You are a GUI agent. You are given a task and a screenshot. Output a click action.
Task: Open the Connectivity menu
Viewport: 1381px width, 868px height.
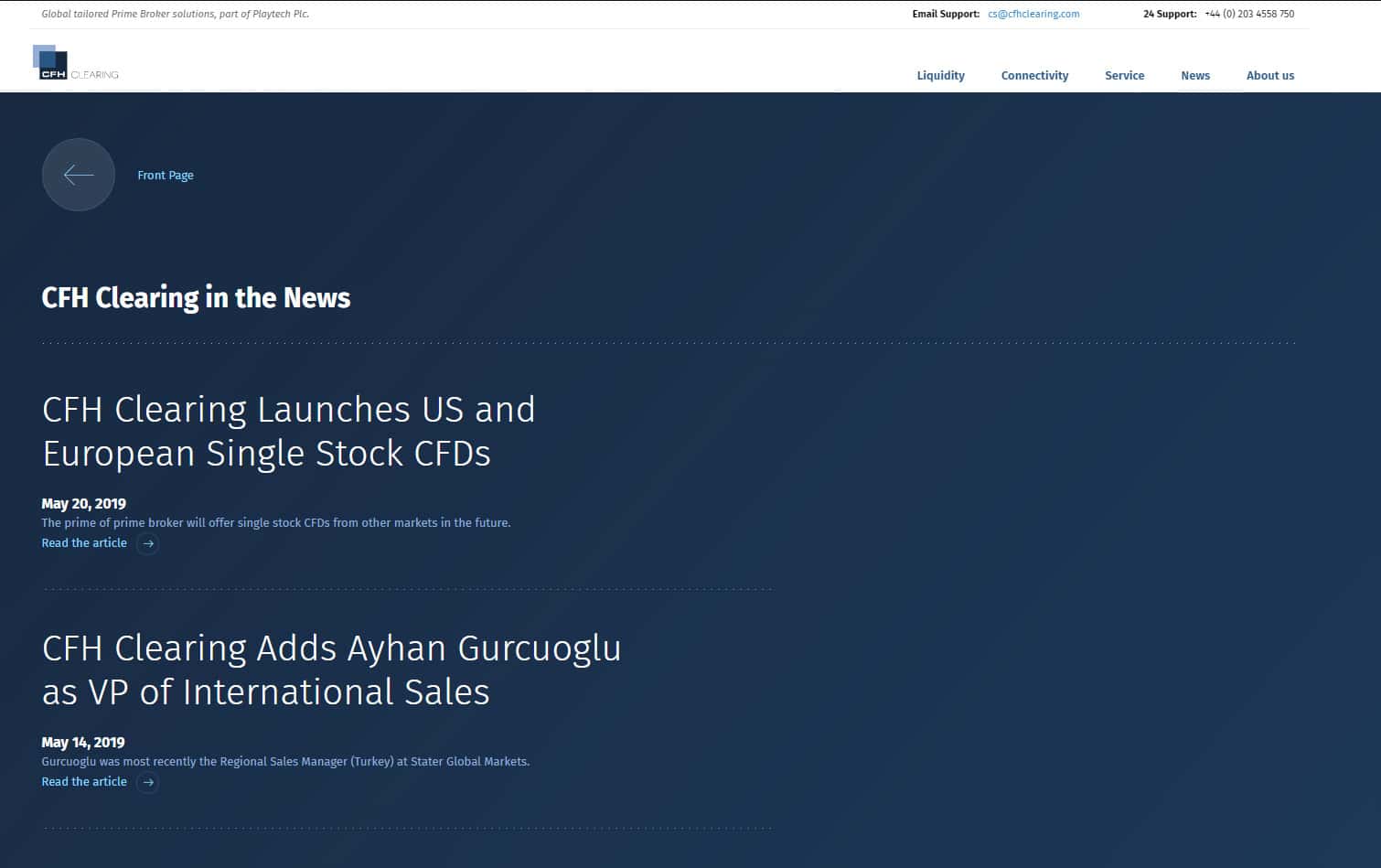(x=1034, y=76)
